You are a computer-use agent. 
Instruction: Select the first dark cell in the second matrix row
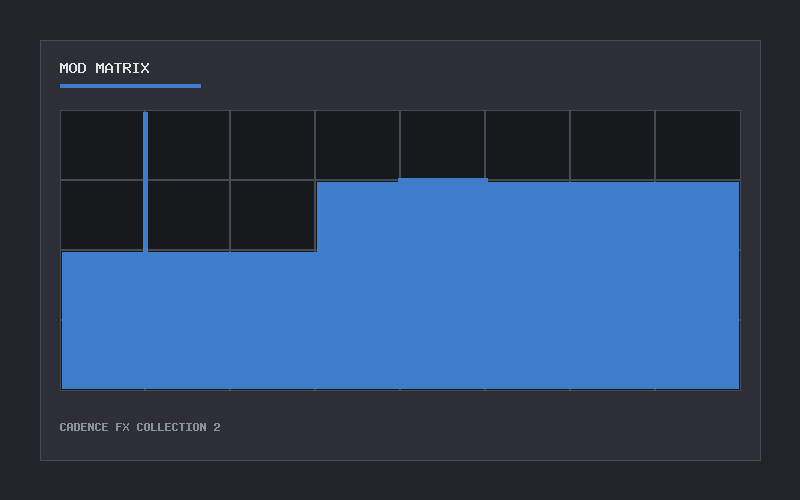click(x=102, y=215)
